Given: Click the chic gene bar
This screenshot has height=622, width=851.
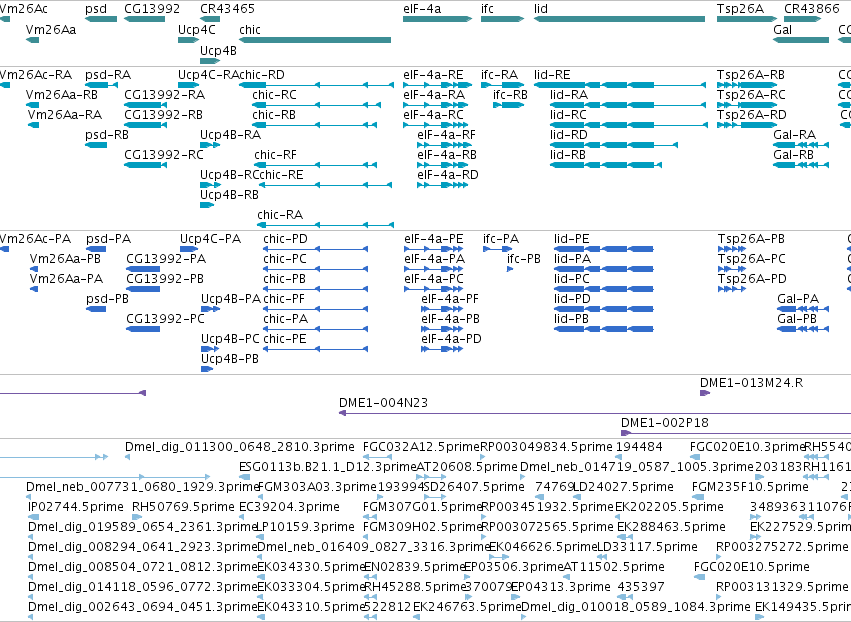Looking at the screenshot, I should click(315, 40).
